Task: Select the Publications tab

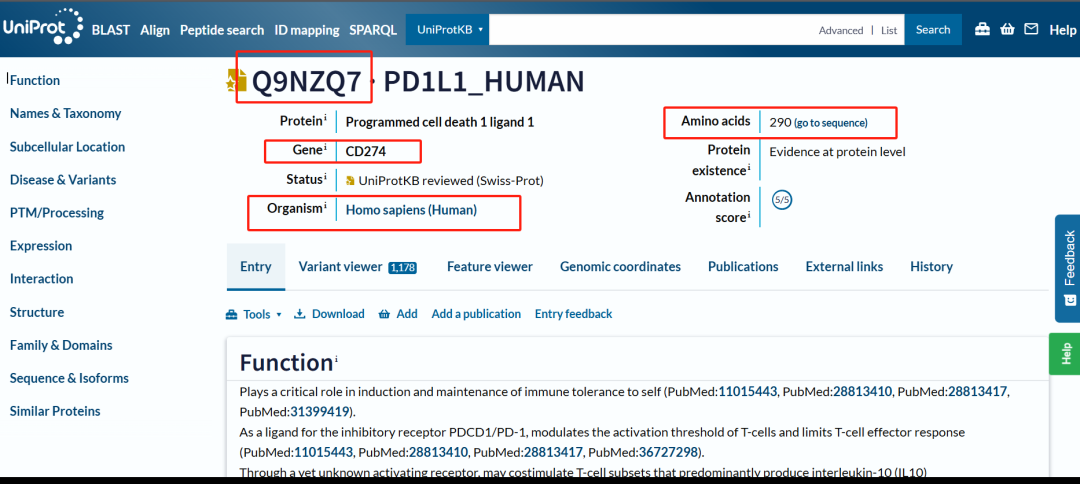Action: [x=743, y=267]
